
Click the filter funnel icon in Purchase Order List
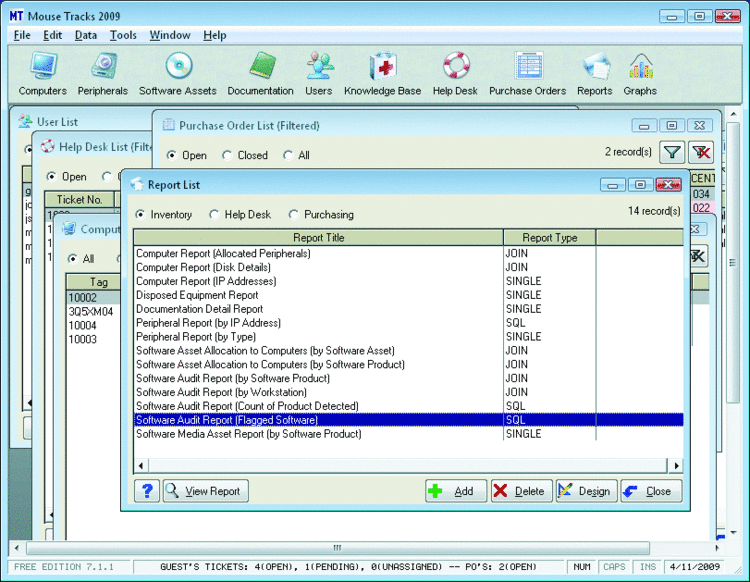tap(672, 153)
